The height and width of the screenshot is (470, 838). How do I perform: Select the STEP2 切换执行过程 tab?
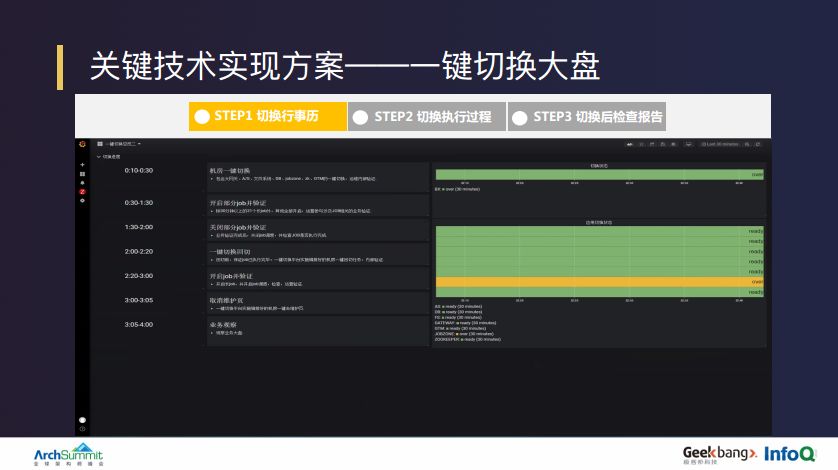pyautogui.click(x=426, y=116)
